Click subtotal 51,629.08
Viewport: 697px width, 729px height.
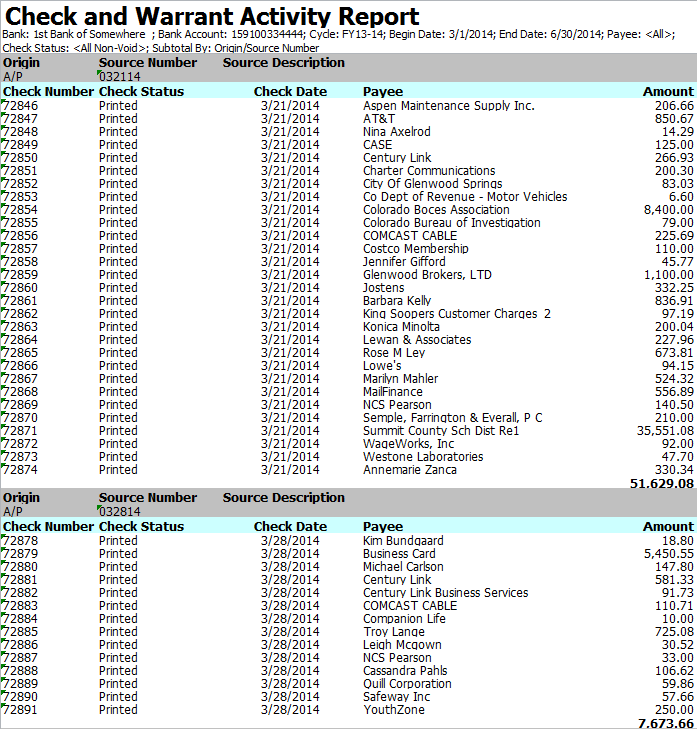tap(662, 484)
